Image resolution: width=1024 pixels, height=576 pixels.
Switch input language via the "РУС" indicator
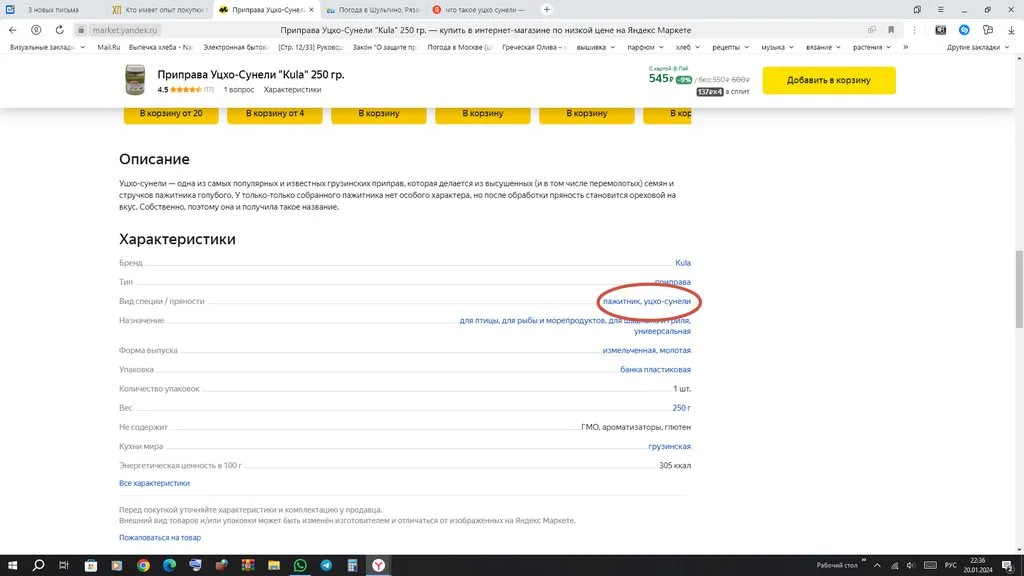950,566
